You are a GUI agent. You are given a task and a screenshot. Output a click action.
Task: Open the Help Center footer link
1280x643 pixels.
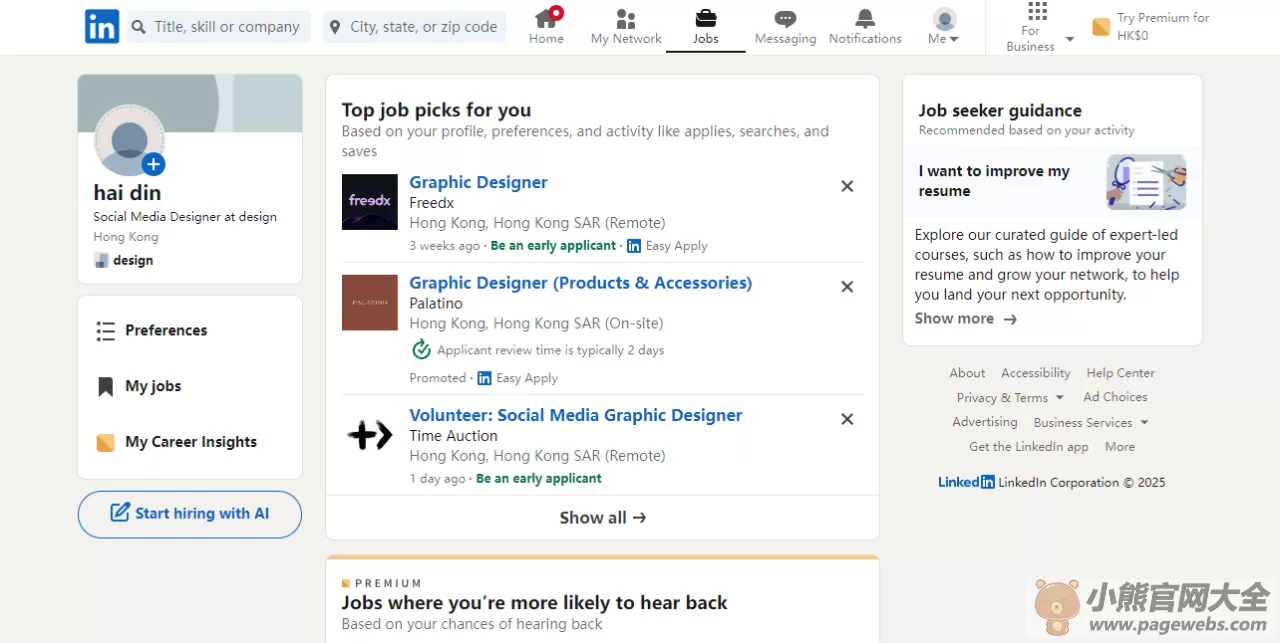(x=1120, y=373)
